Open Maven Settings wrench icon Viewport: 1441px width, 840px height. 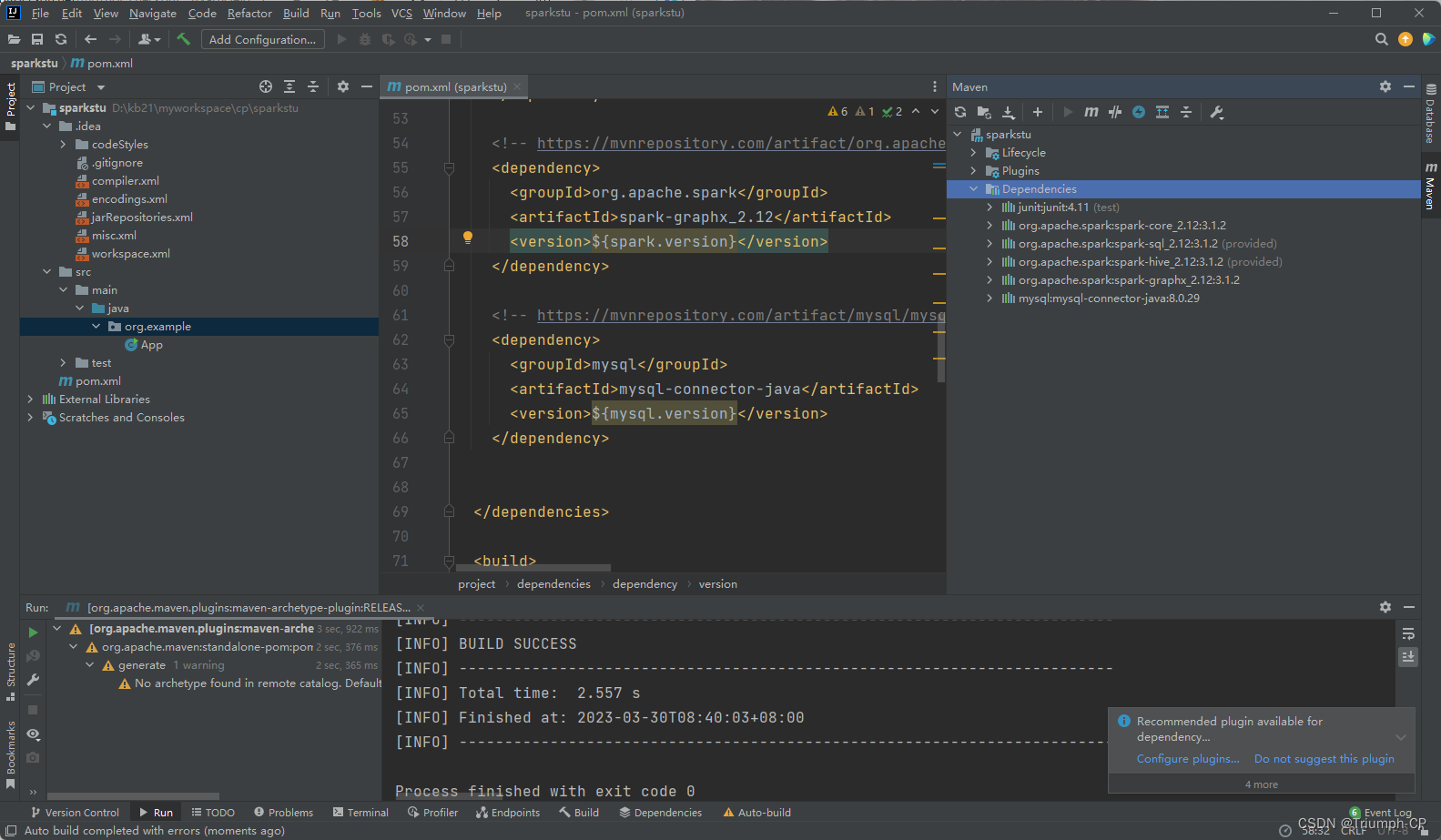[1217, 112]
